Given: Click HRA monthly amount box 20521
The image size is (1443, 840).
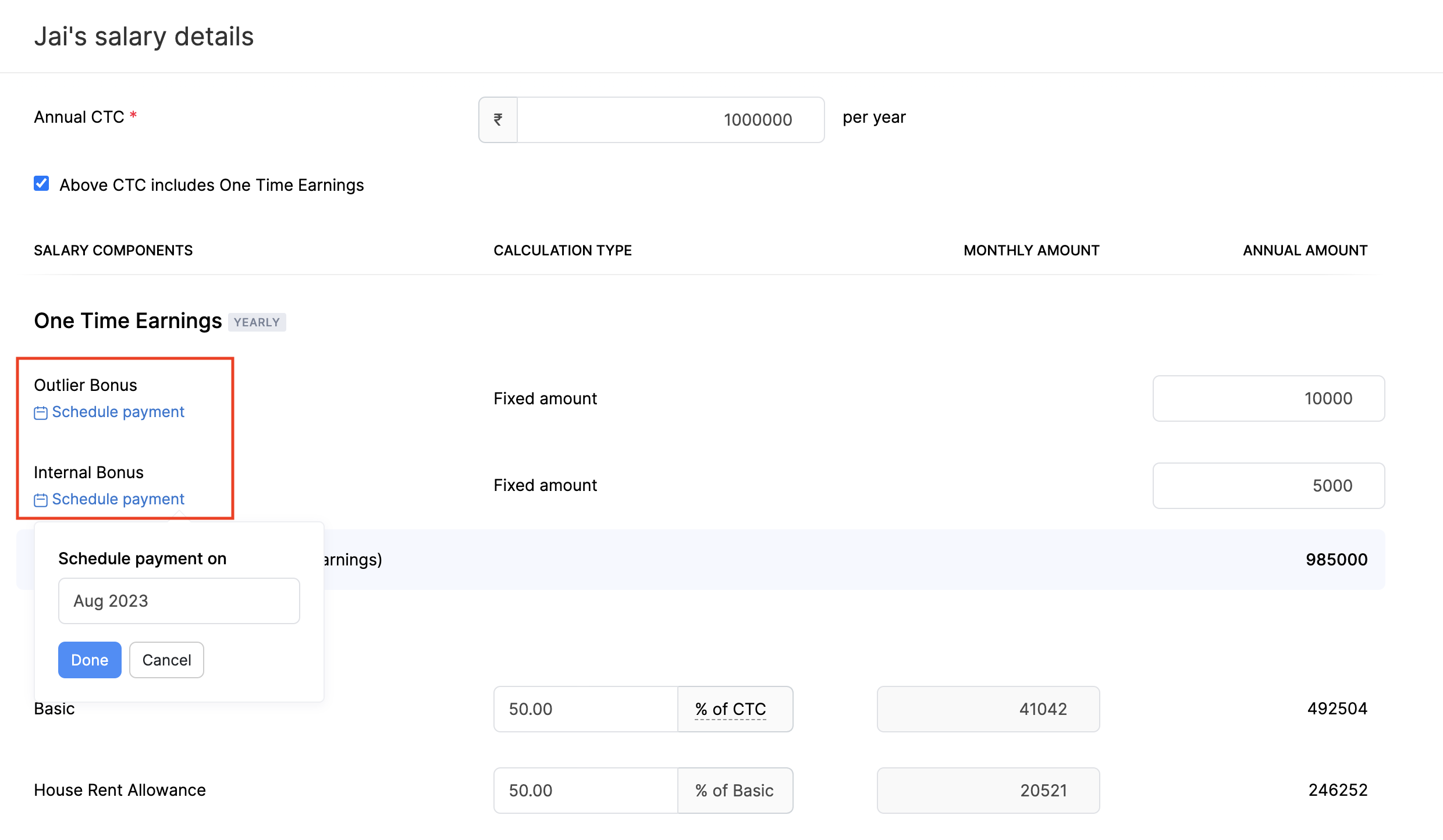Looking at the screenshot, I should (x=988, y=791).
